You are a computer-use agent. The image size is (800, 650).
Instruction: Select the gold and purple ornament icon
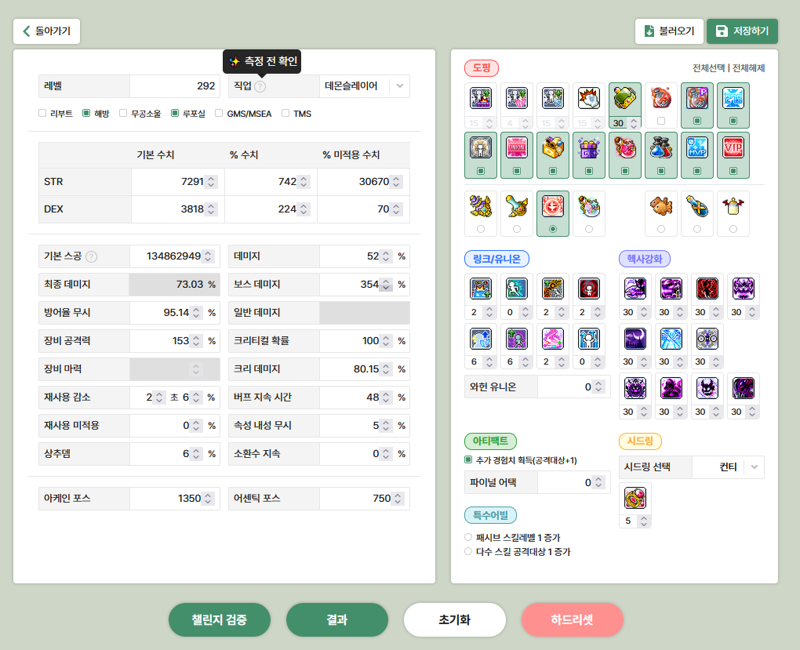[x=480, y=206]
